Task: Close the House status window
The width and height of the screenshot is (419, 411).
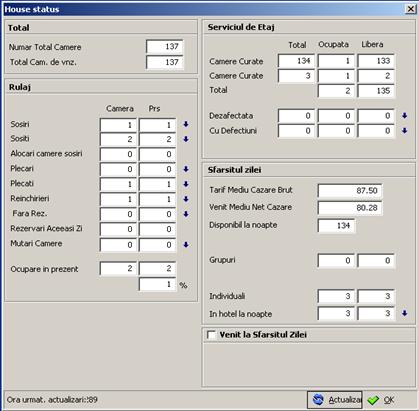Action: click(411, 9)
